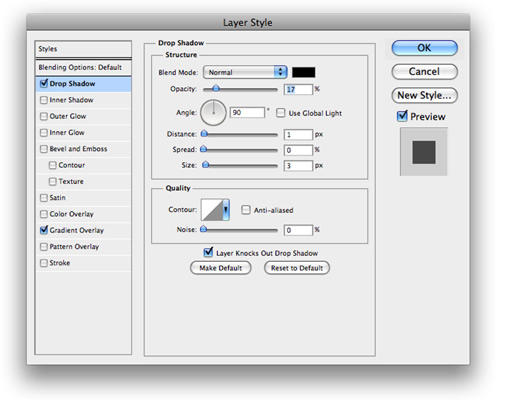Click Make Default button
The image size is (505, 400).
tap(221, 268)
